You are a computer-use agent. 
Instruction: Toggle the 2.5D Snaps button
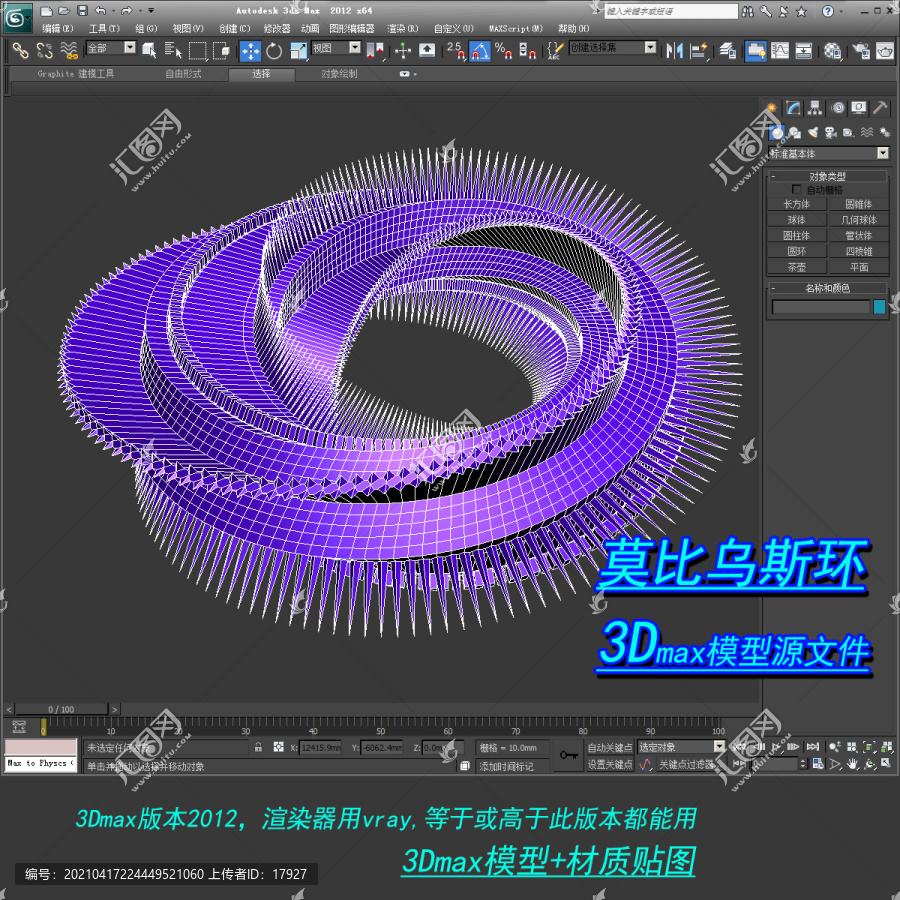pos(456,51)
